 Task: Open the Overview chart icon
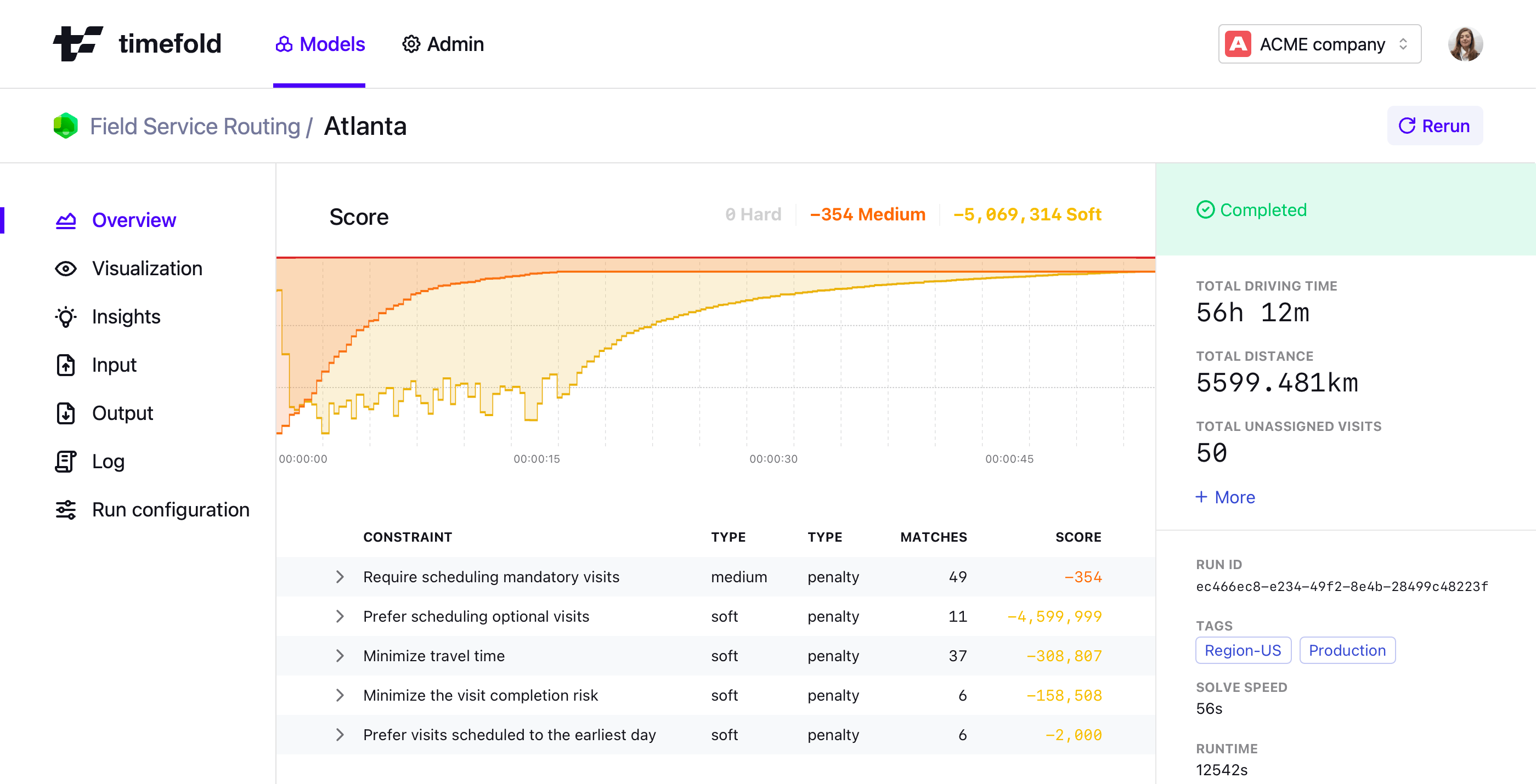click(66, 220)
